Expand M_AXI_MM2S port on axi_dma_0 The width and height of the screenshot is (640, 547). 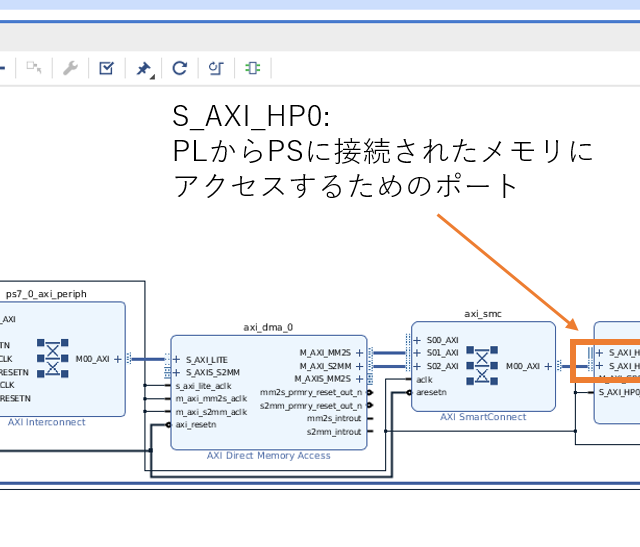coord(358,353)
